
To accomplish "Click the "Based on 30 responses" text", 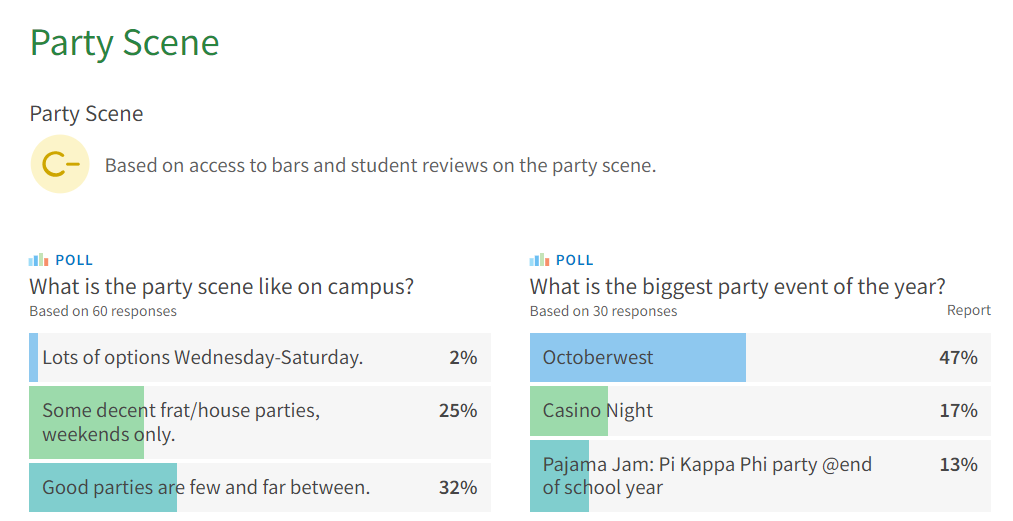I will [603, 311].
